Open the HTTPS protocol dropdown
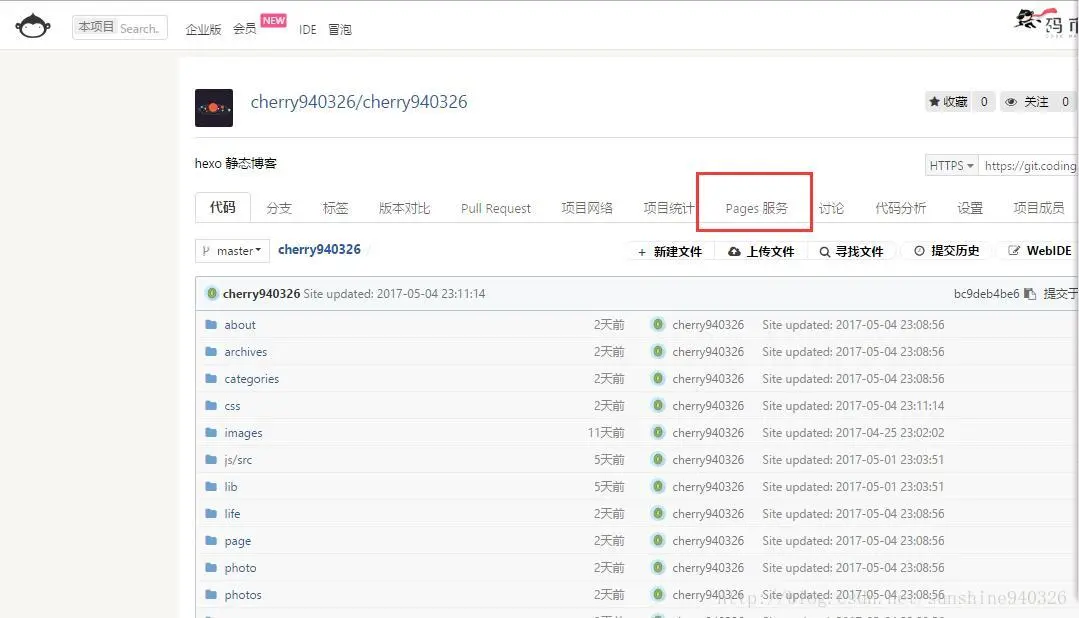Screen dimensions: 1079x618 pyautogui.click(x=952, y=165)
